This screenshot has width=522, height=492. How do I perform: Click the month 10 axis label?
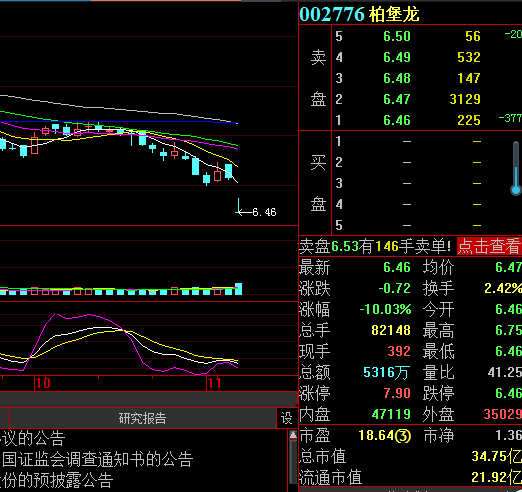click(x=43, y=383)
